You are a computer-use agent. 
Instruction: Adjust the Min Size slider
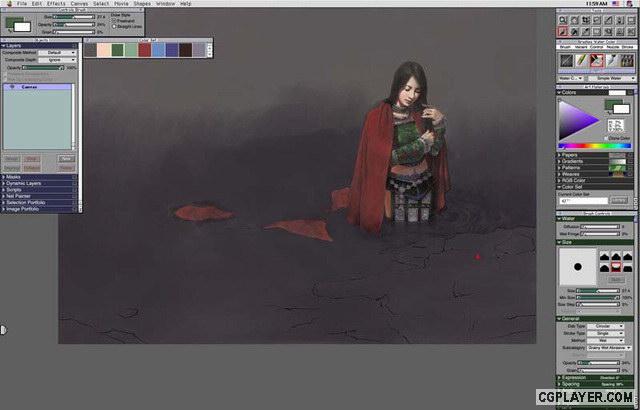(598, 298)
